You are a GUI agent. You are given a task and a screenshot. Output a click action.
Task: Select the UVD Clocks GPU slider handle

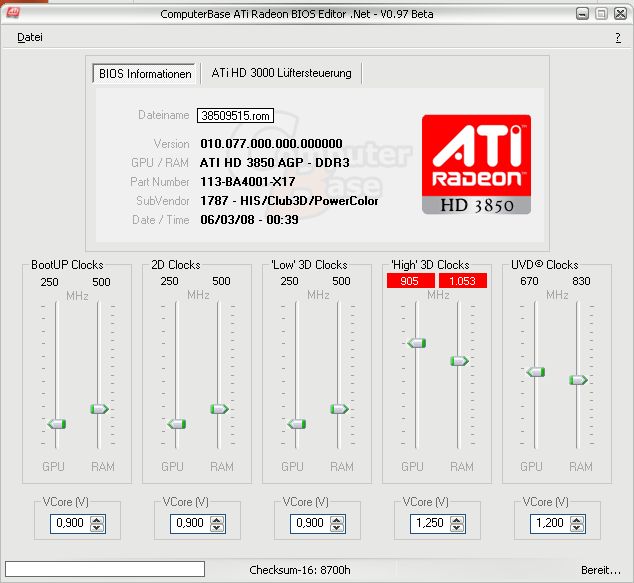click(x=536, y=372)
